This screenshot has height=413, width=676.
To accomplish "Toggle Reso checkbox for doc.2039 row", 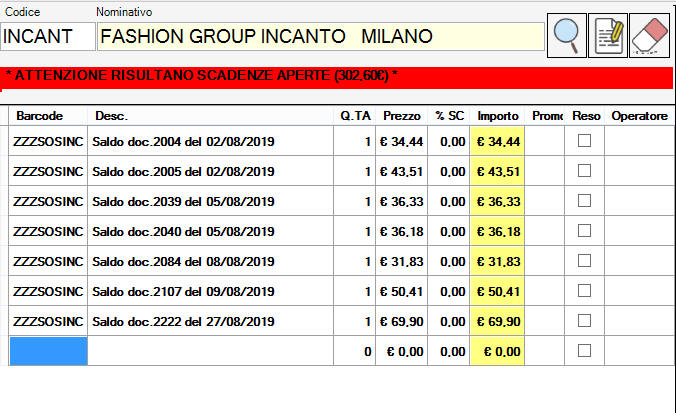I will 585,201.
